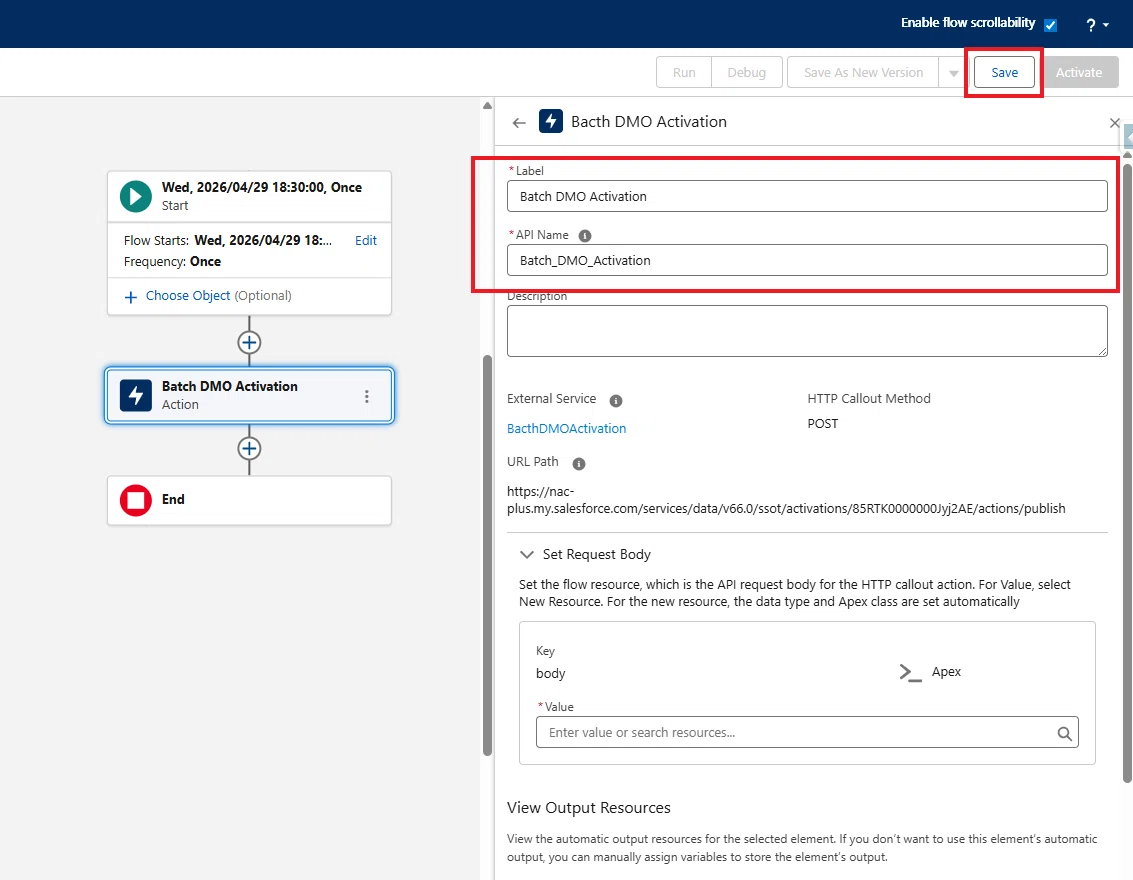Edit the flow start schedule
The height and width of the screenshot is (880, 1133).
[366, 241]
